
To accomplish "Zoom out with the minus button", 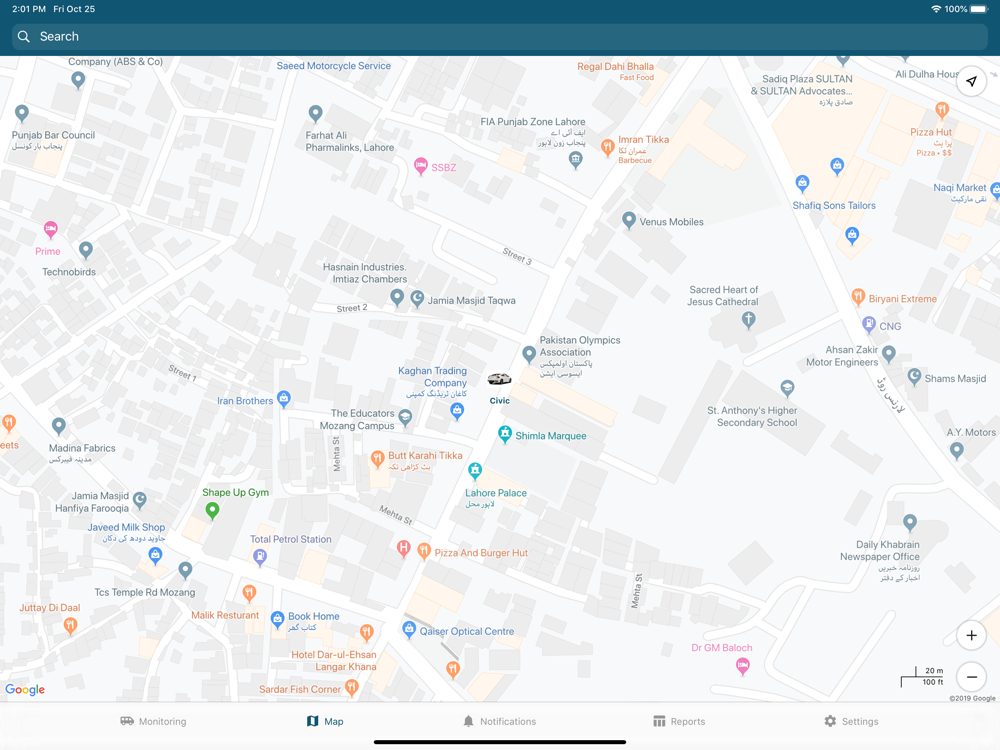I will (x=971, y=677).
